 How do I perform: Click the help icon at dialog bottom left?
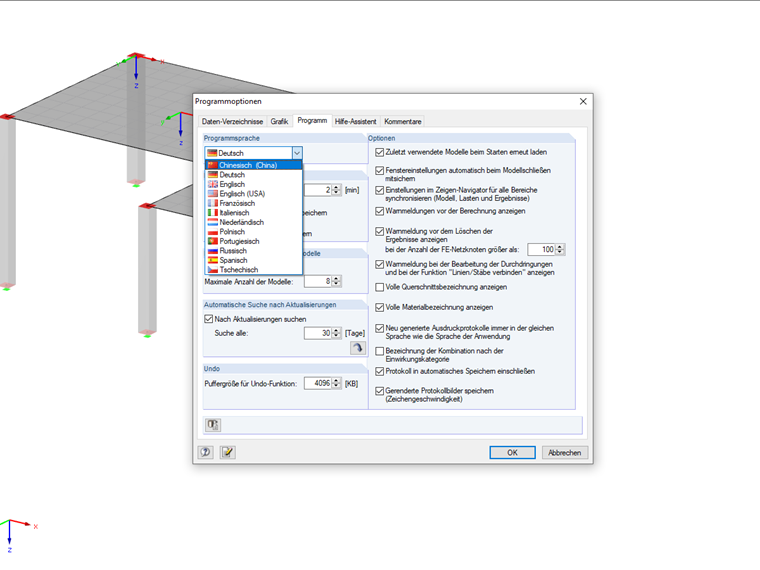206,452
